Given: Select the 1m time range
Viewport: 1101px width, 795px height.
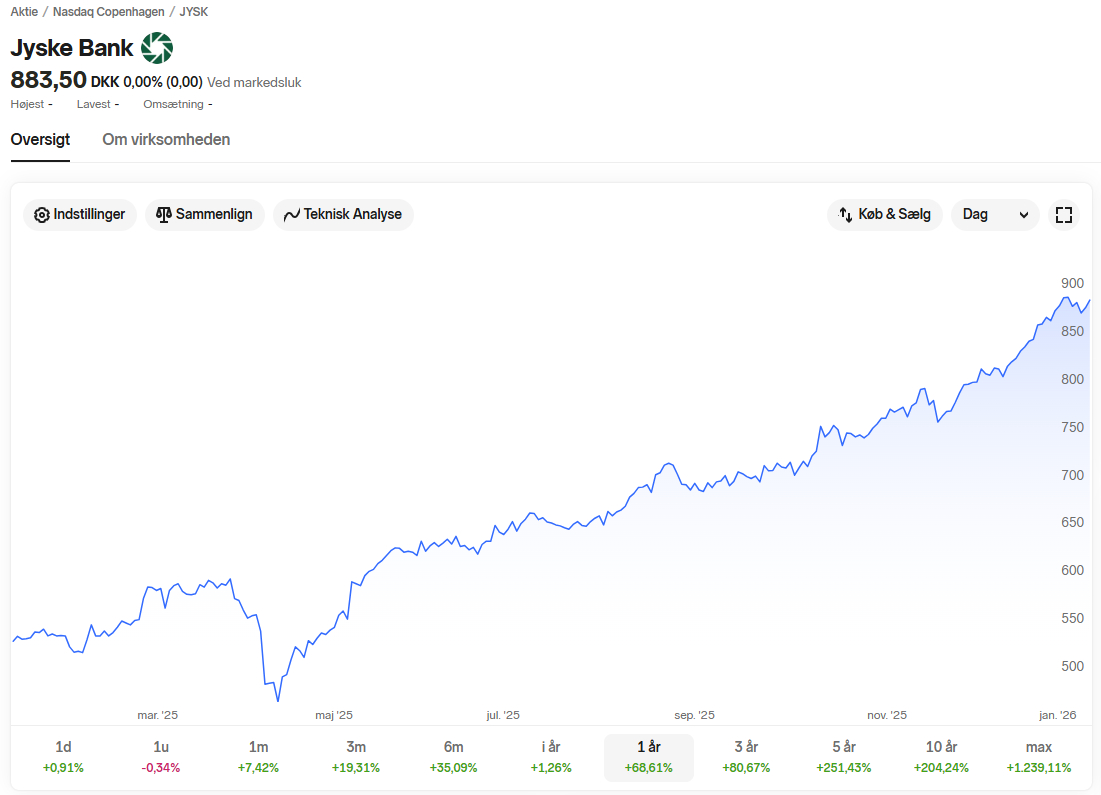Looking at the screenshot, I should click(x=258, y=757).
